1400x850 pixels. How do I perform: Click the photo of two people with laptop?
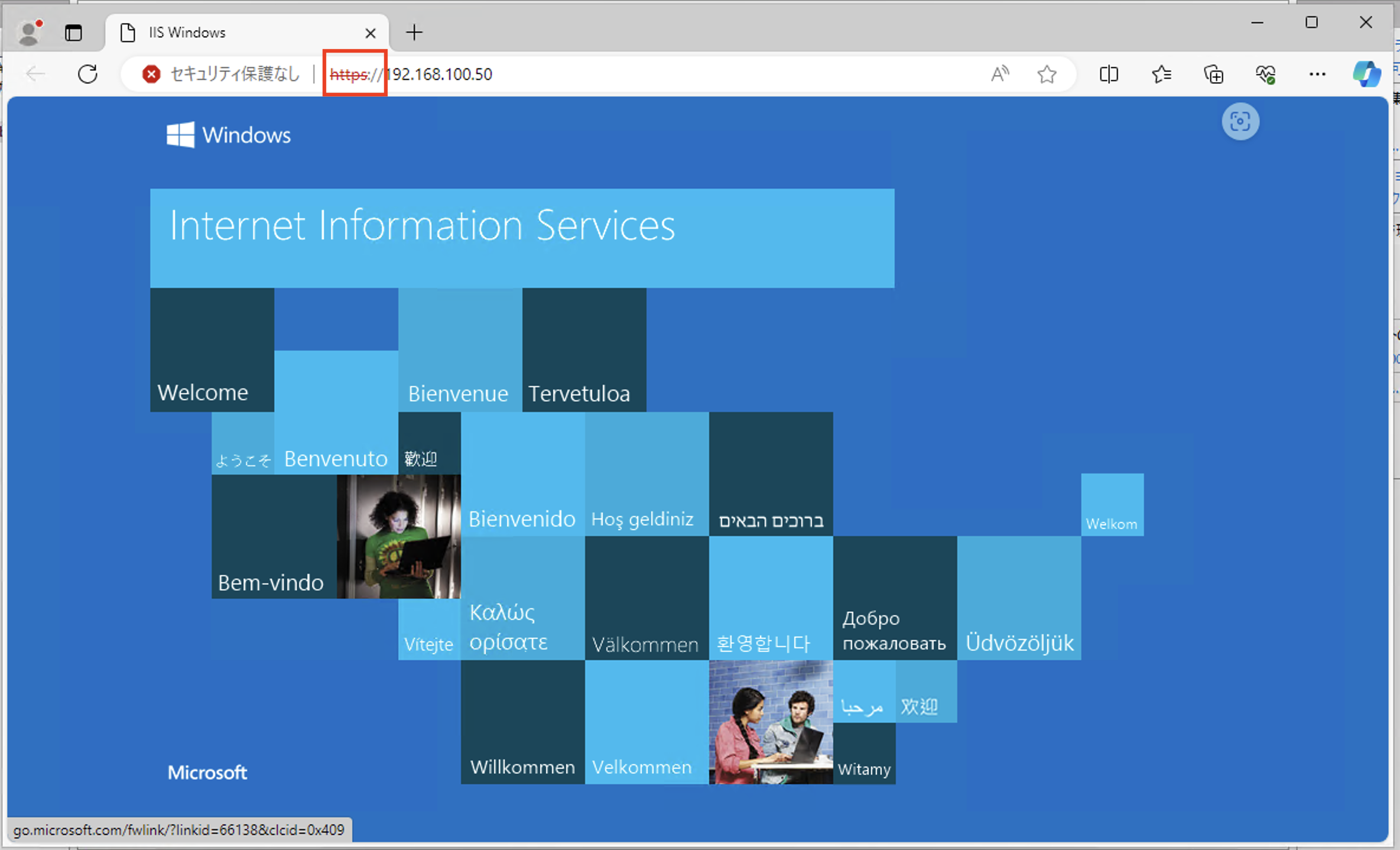771,722
